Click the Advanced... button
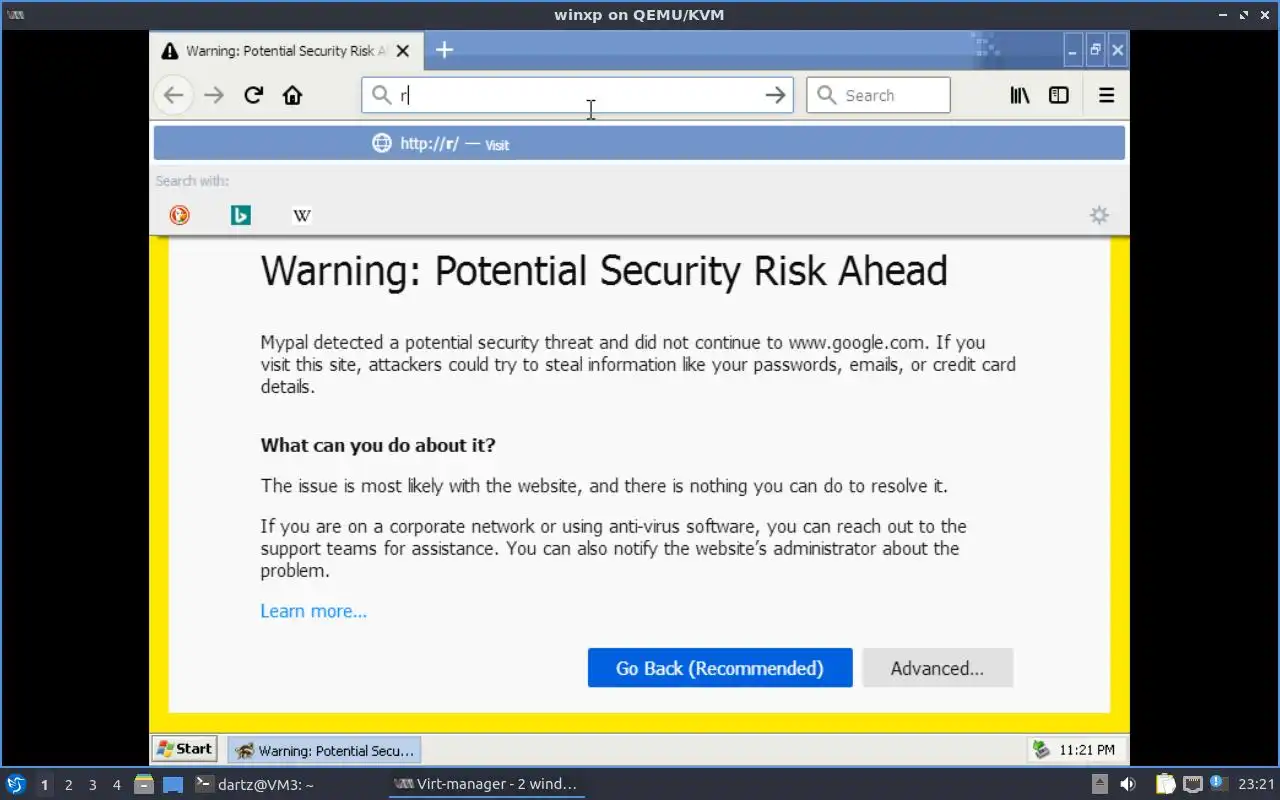The width and height of the screenshot is (1280, 800). coord(937,668)
